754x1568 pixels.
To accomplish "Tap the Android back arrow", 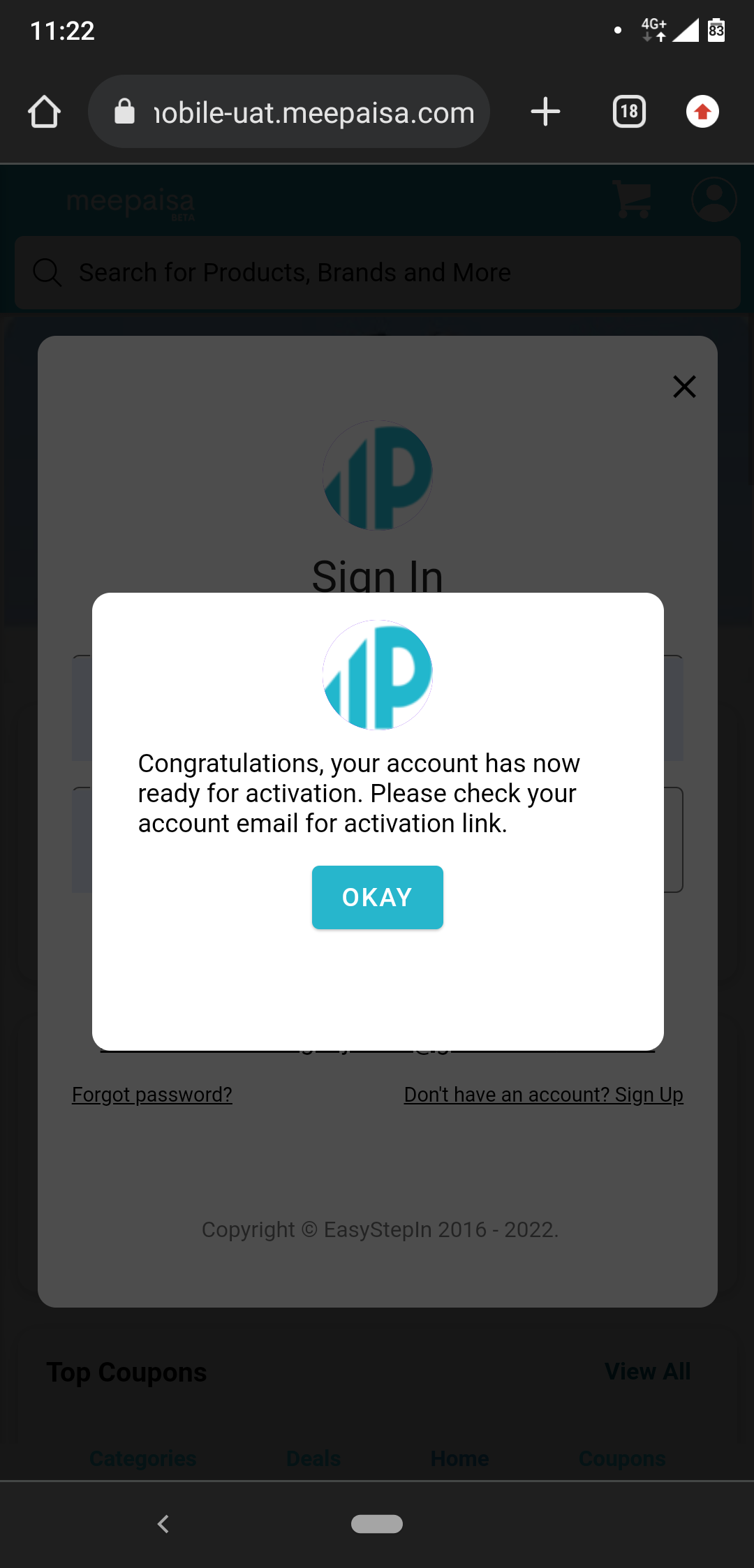I will pos(163,1524).
